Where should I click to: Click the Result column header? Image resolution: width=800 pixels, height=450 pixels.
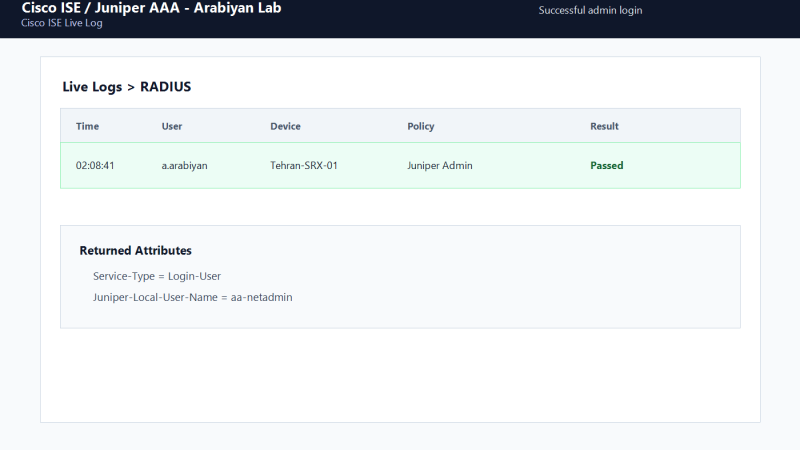(x=604, y=127)
